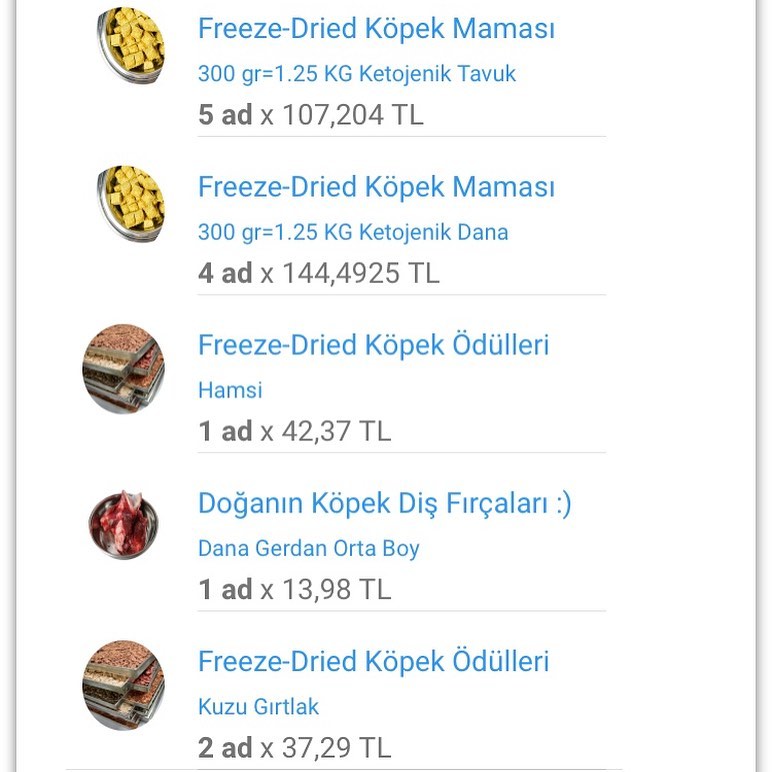Select 300 gr=1.25 KG Ketojenik Tavuk variant
The height and width of the screenshot is (772, 772).
356,74
